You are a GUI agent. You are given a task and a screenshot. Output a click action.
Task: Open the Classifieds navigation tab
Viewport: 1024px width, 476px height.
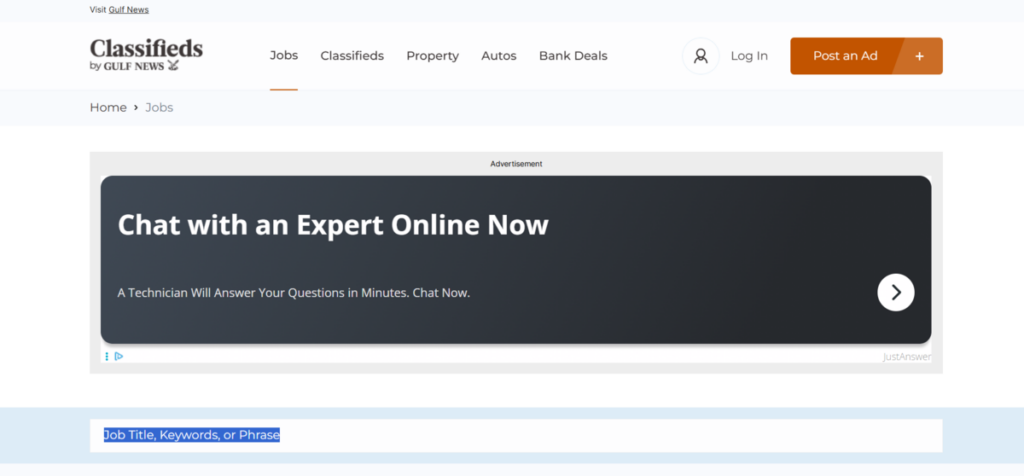click(352, 56)
